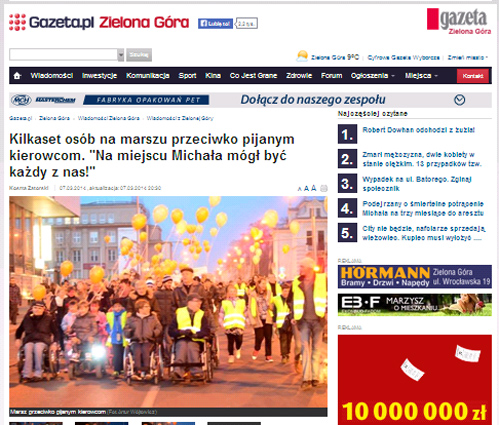Click Wiadomości z Zielonej Góry breadcrumb
This screenshot has width=499, height=425.
[x=180, y=118]
